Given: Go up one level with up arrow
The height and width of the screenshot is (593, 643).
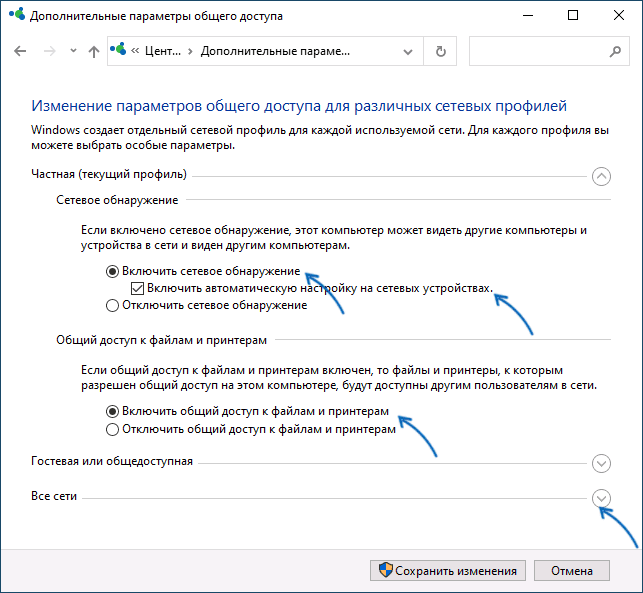Looking at the screenshot, I should click(94, 51).
